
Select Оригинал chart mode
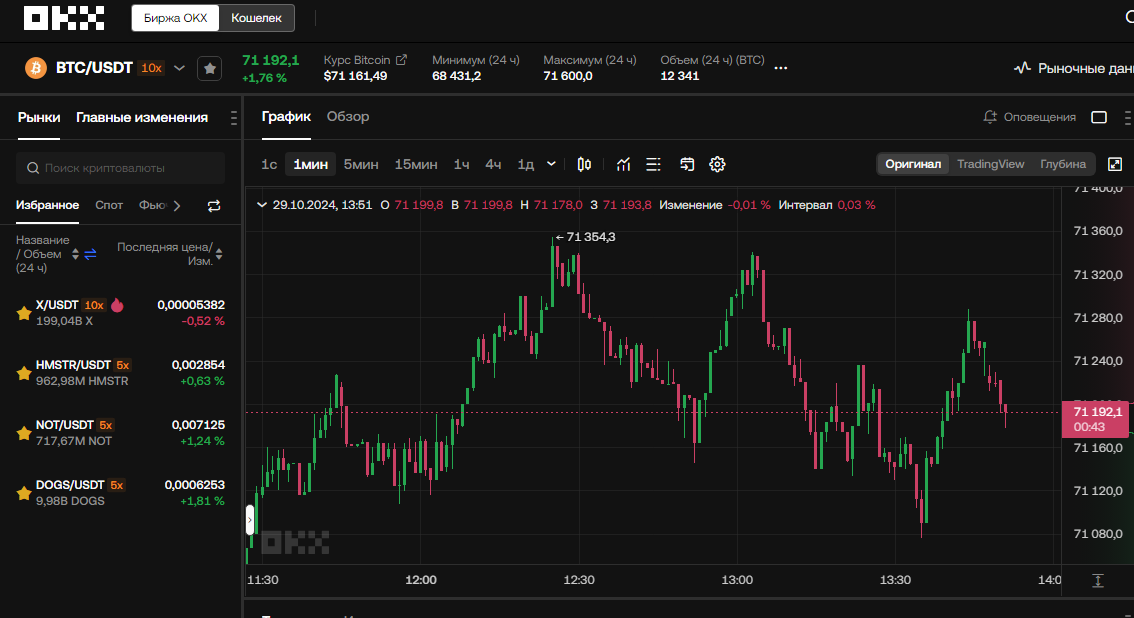(913, 164)
